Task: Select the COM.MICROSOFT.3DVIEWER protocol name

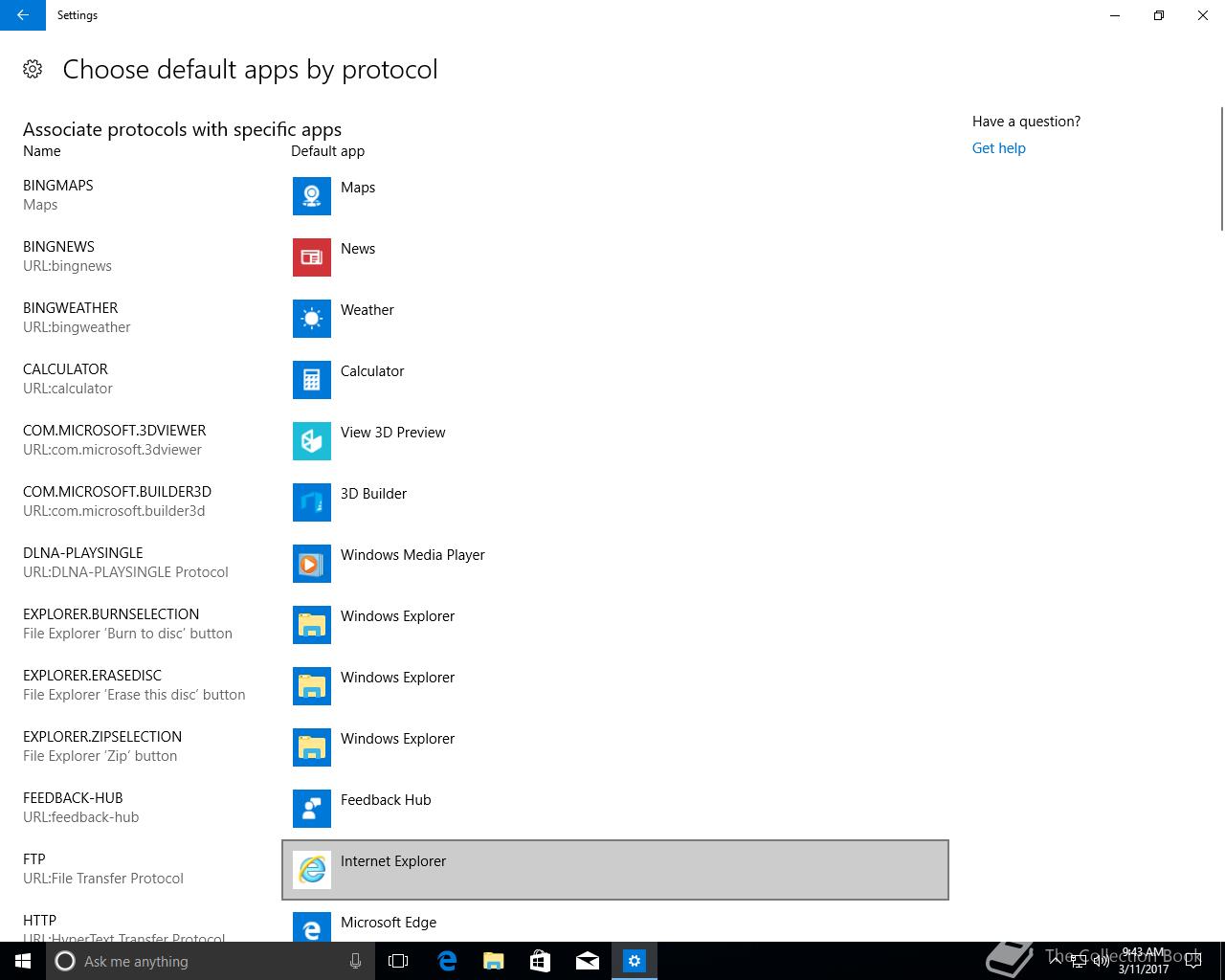Action: (x=115, y=431)
